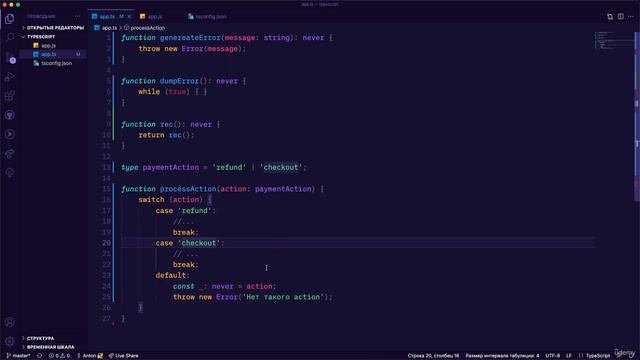Click line number 20 in the gutter
The width and height of the screenshot is (640, 360).
[x=106, y=243]
